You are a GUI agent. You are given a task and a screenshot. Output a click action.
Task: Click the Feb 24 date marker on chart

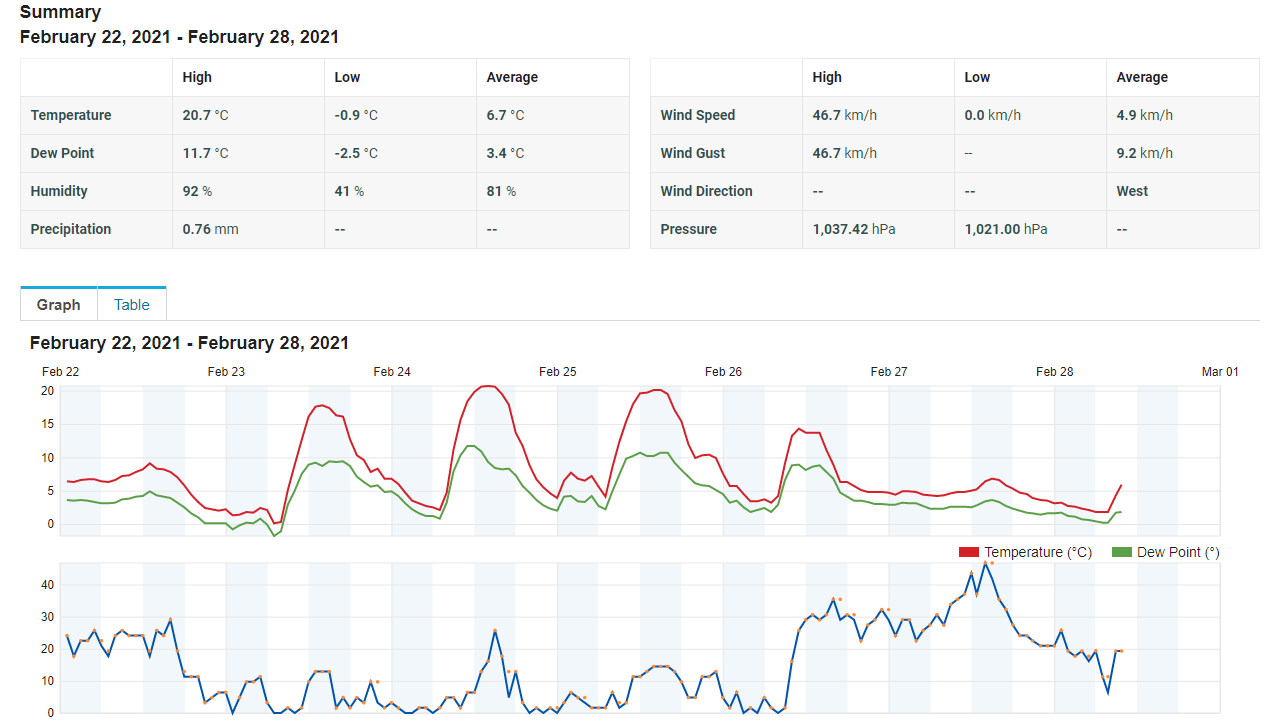(392, 372)
